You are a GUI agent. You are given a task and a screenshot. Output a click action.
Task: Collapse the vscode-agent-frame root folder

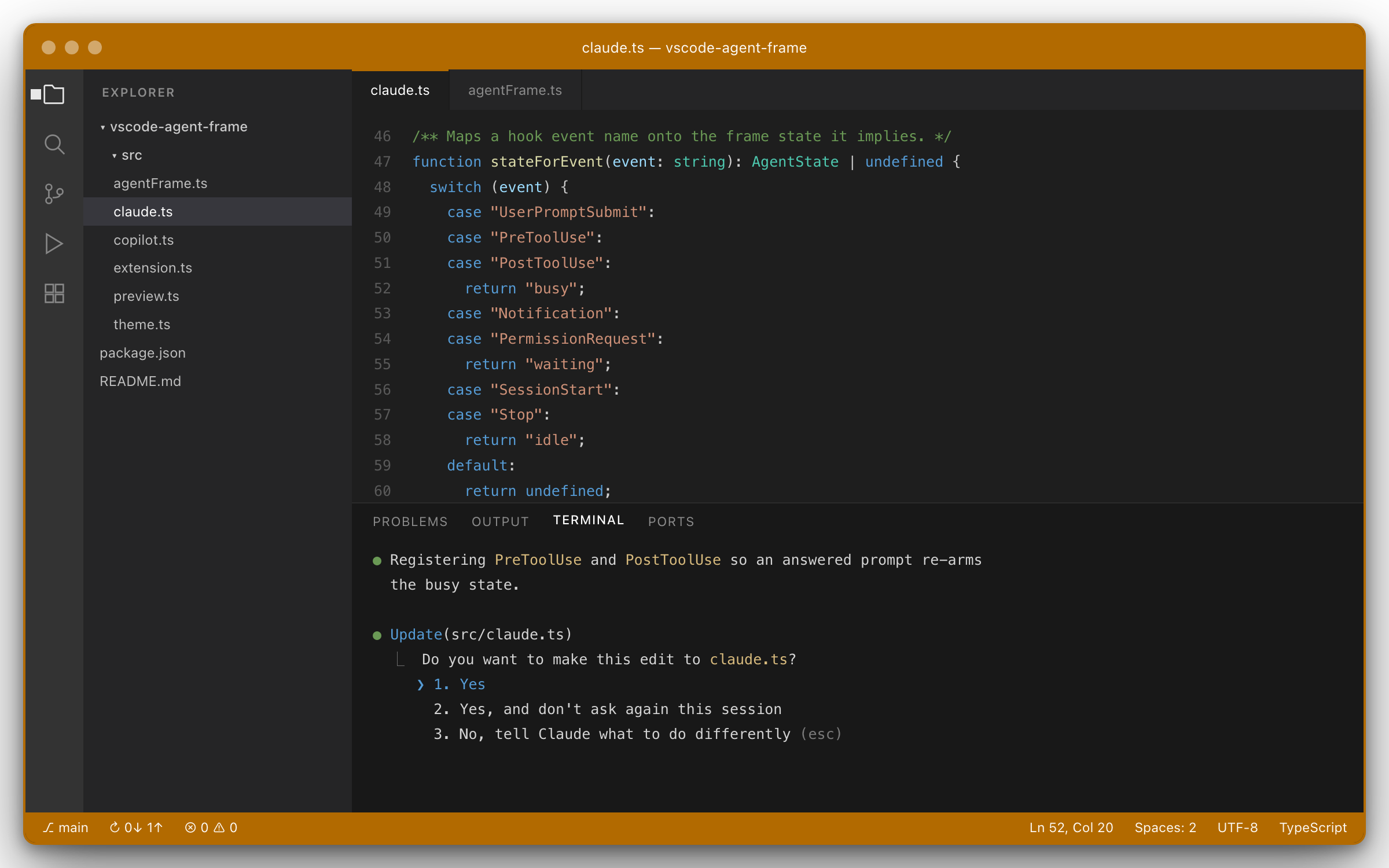218,127
